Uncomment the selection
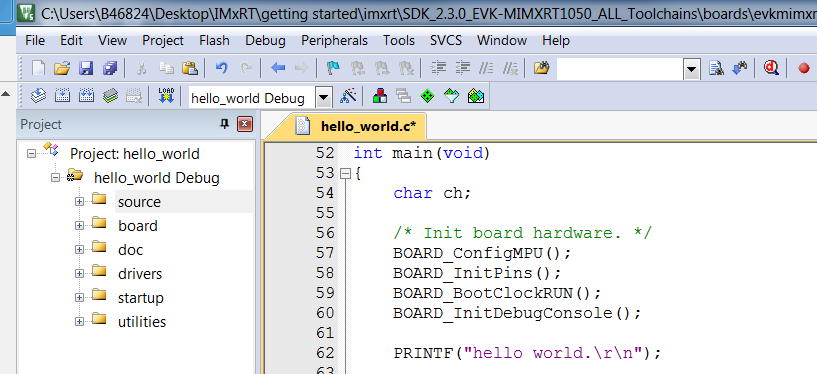 (x=511, y=68)
